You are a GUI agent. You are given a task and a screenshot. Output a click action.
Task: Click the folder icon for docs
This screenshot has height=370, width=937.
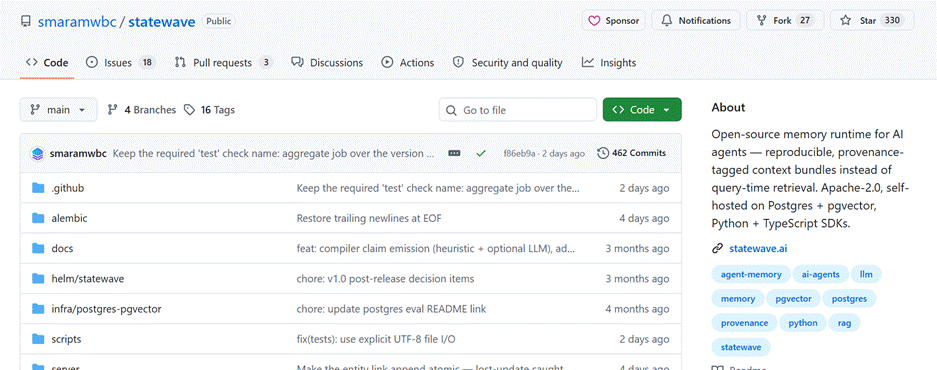click(x=38, y=249)
